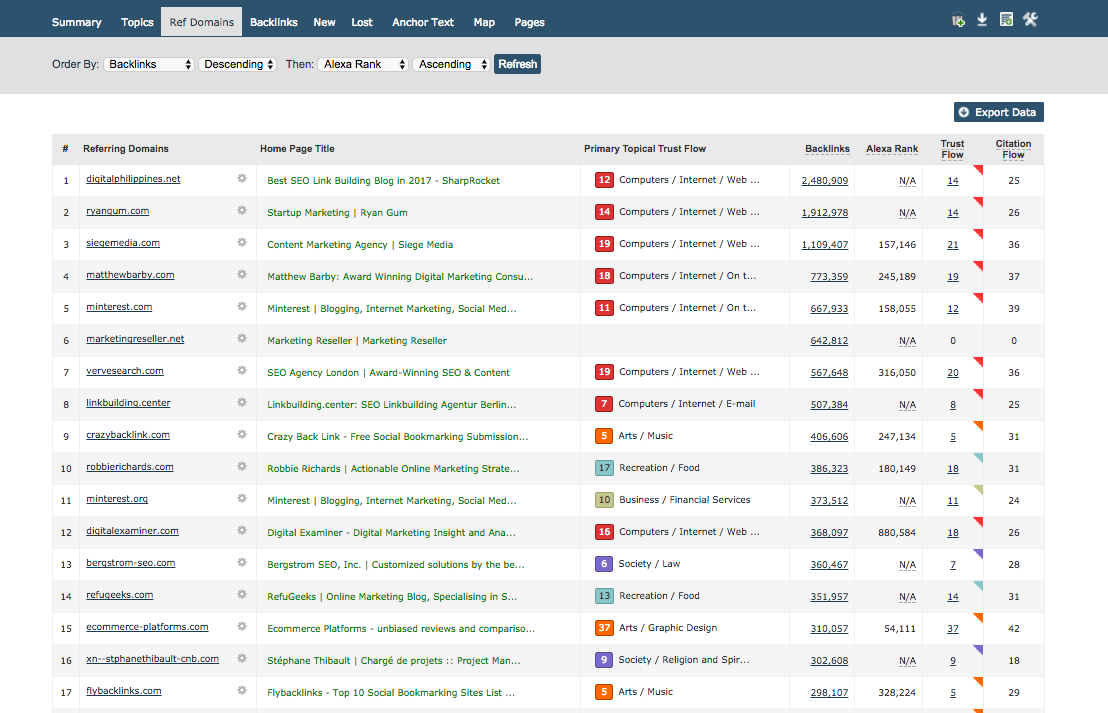Click gear icon for xn--stphanethibault-cnb.com
Image resolution: width=1108 pixels, height=713 pixels.
(x=242, y=659)
